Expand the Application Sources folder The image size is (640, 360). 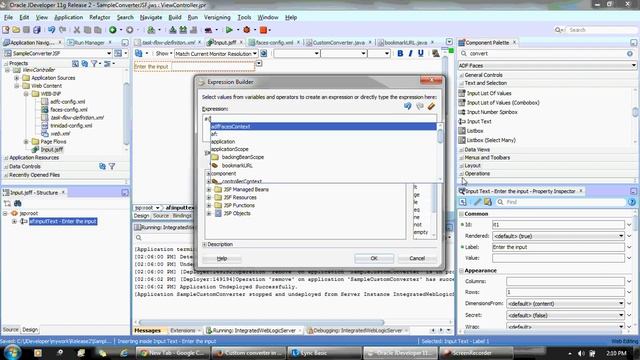click(x=17, y=78)
